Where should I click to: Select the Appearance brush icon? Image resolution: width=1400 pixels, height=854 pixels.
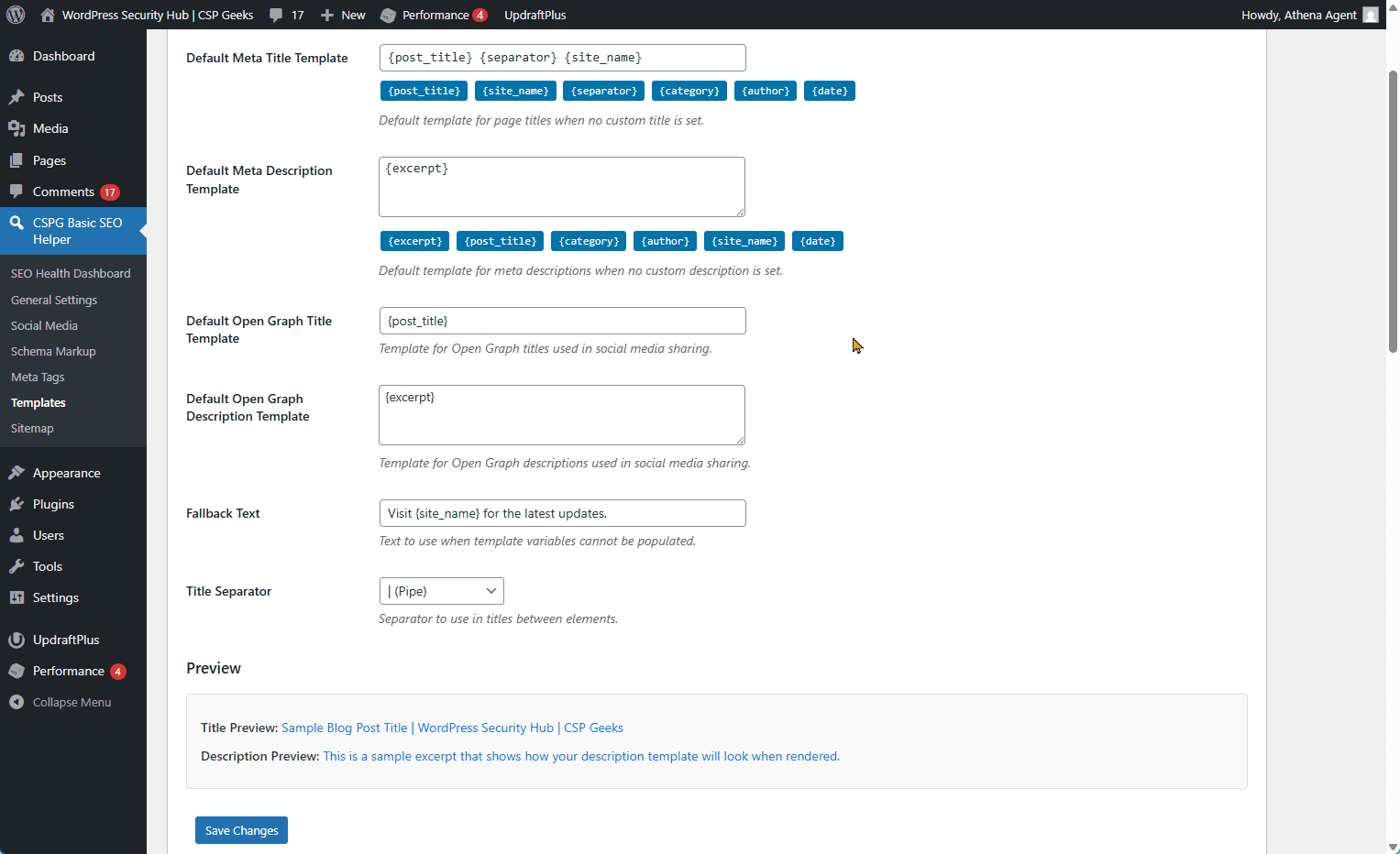(x=17, y=473)
